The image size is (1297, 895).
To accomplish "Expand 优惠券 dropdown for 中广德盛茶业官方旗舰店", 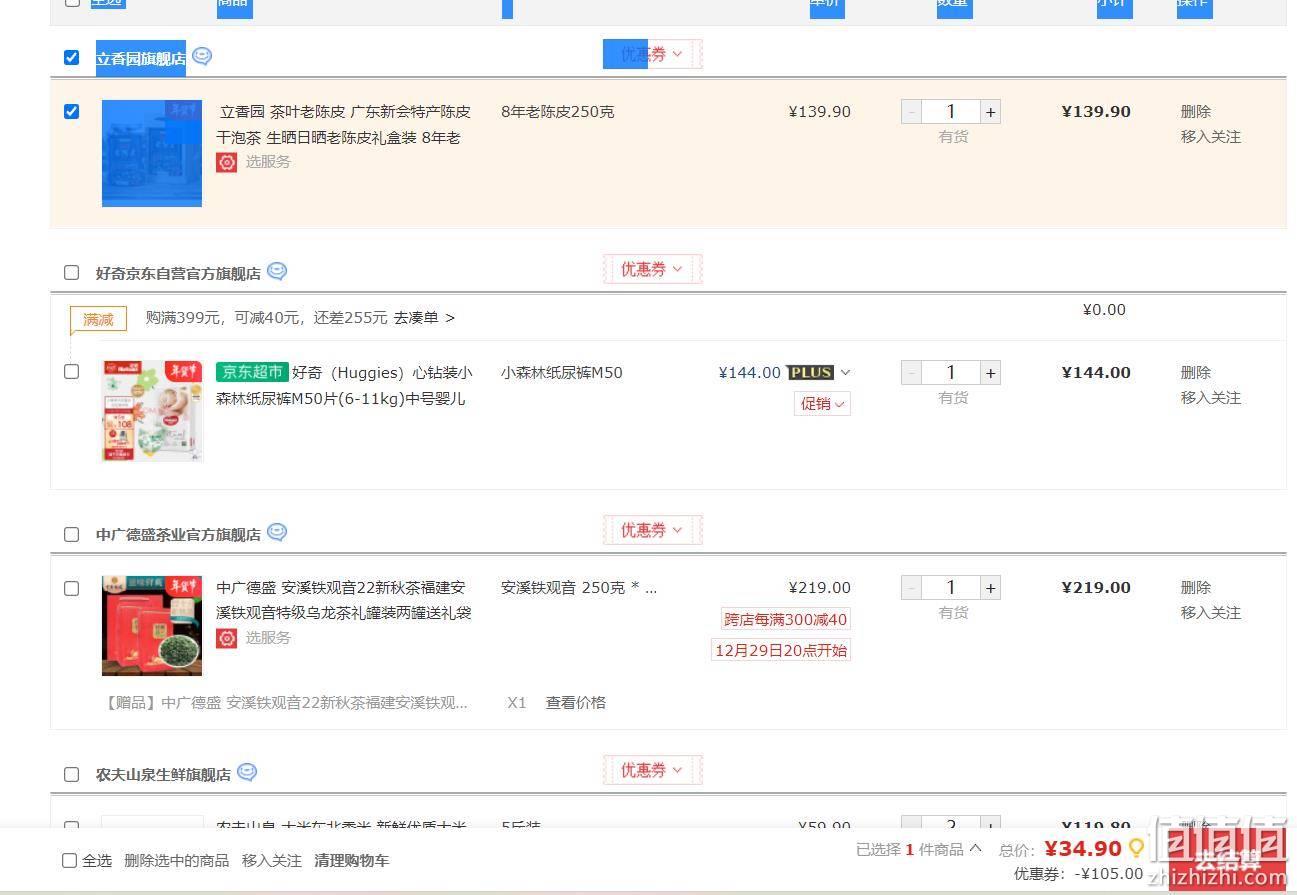I will click(x=652, y=530).
